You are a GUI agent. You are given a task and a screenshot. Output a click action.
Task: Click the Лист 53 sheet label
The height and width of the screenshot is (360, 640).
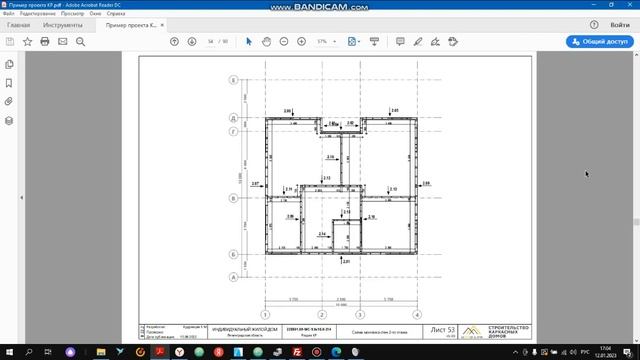click(x=442, y=330)
